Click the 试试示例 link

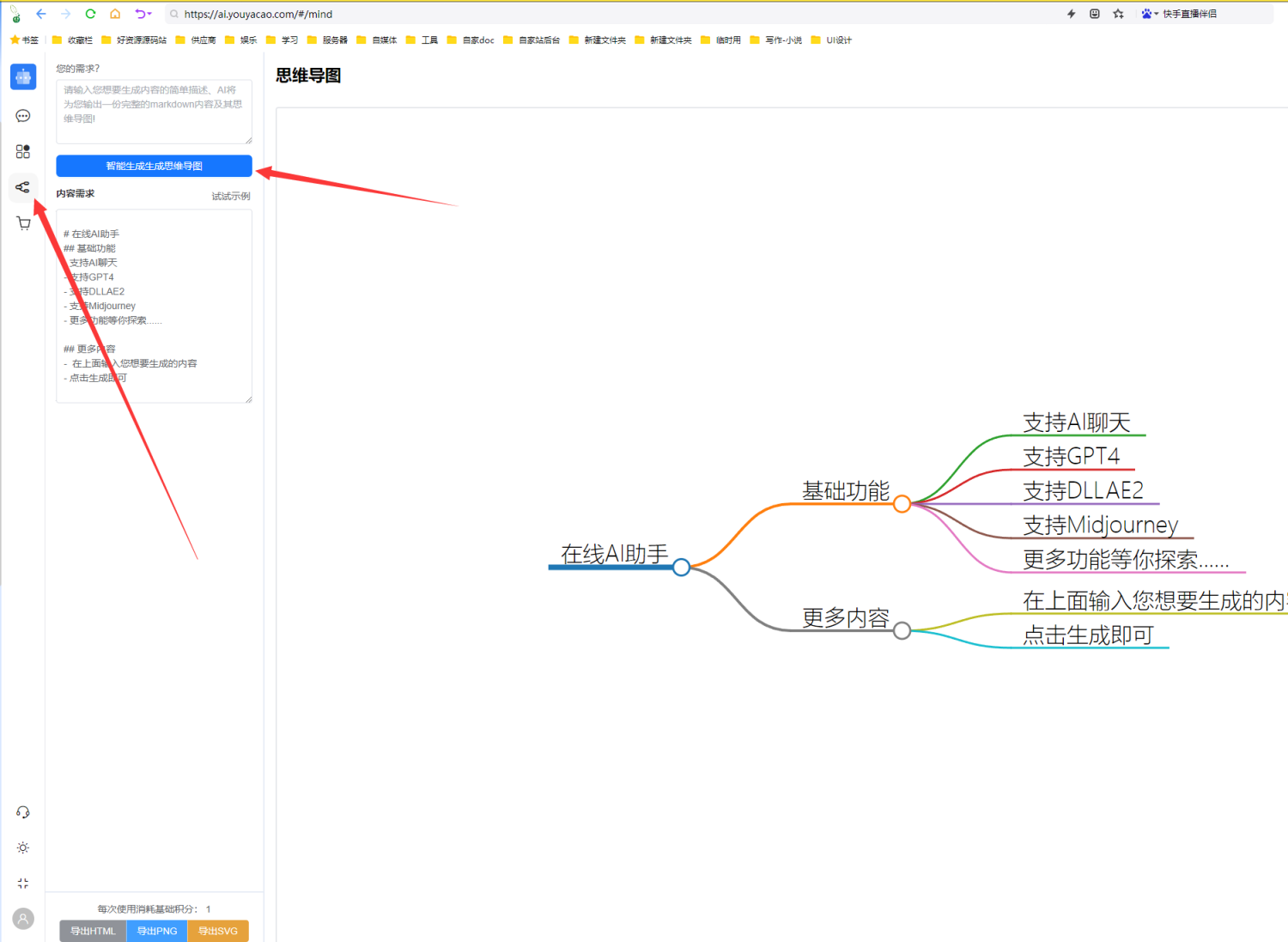[x=231, y=197]
